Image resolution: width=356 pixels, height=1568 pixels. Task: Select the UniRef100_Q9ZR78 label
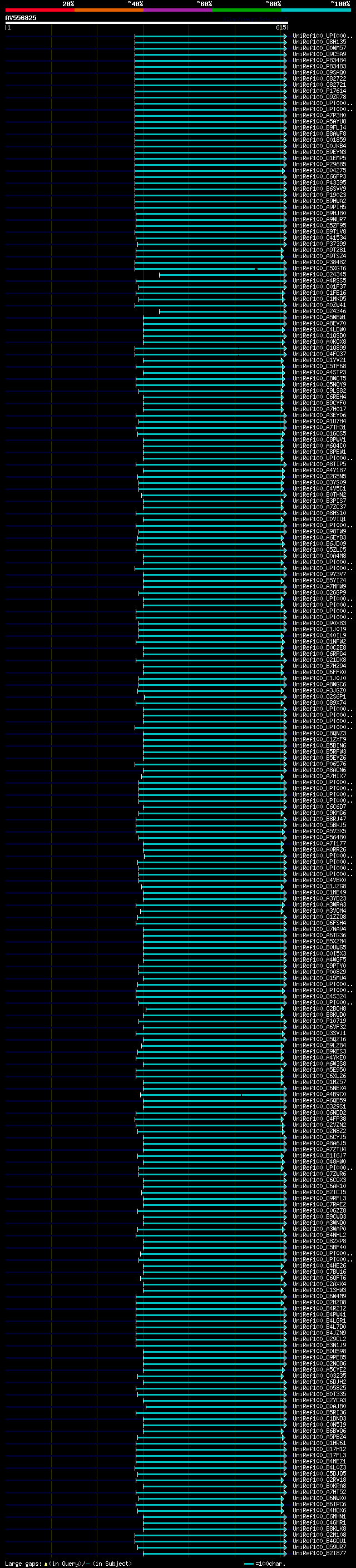(319, 97)
